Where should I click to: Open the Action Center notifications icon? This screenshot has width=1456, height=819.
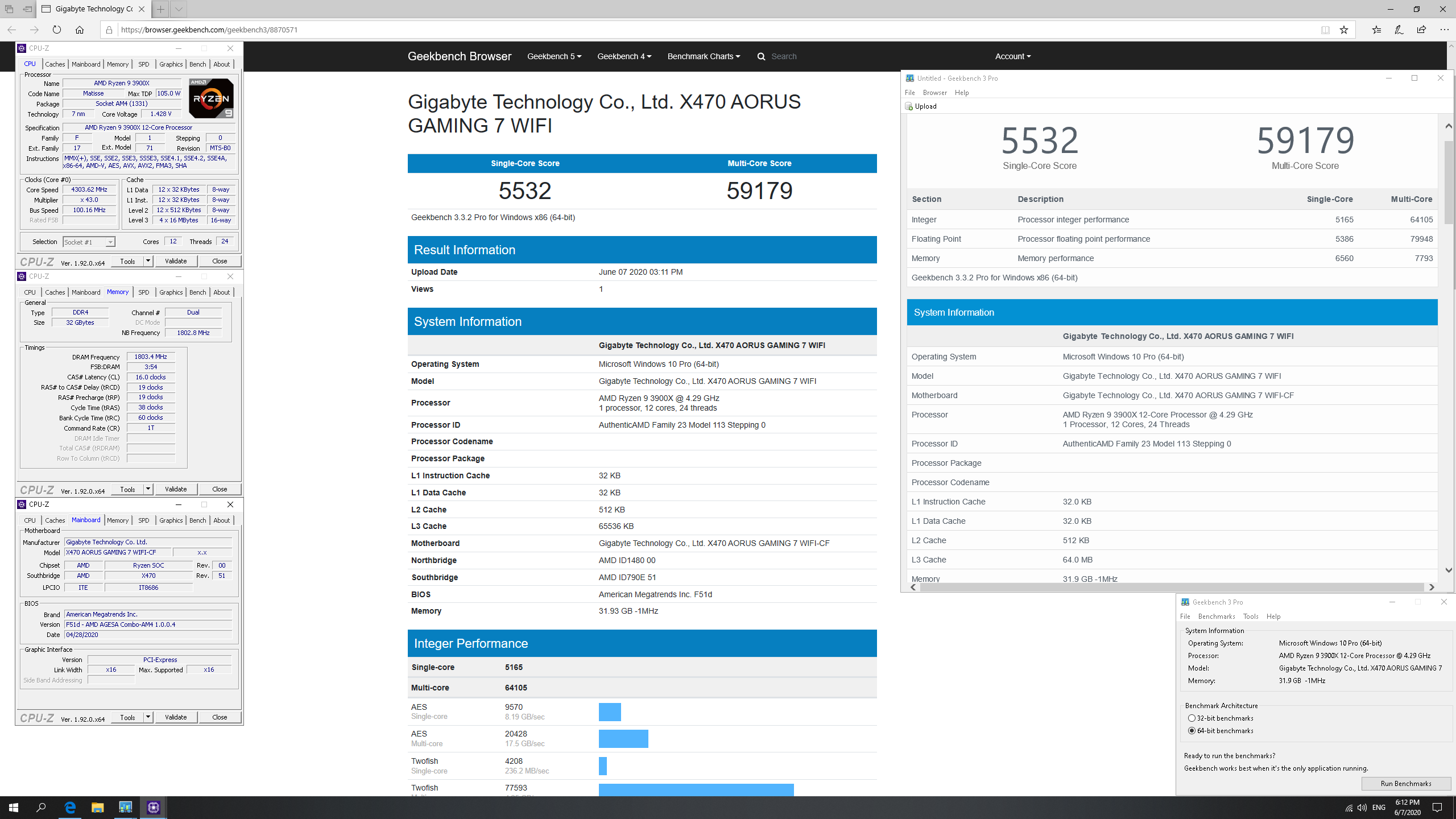1437,808
